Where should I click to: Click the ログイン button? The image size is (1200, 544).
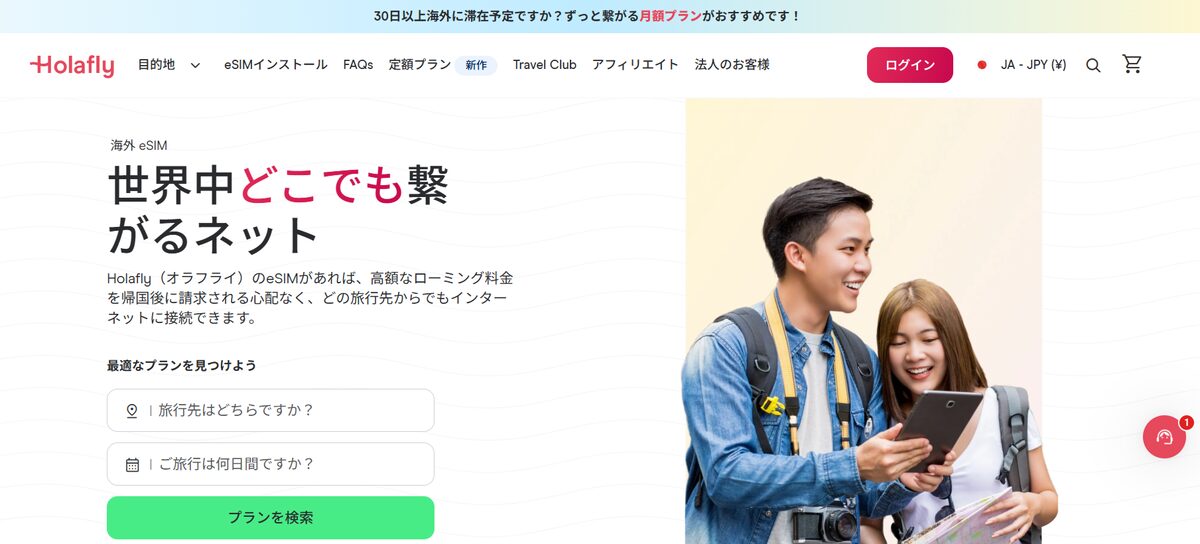coord(910,65)
